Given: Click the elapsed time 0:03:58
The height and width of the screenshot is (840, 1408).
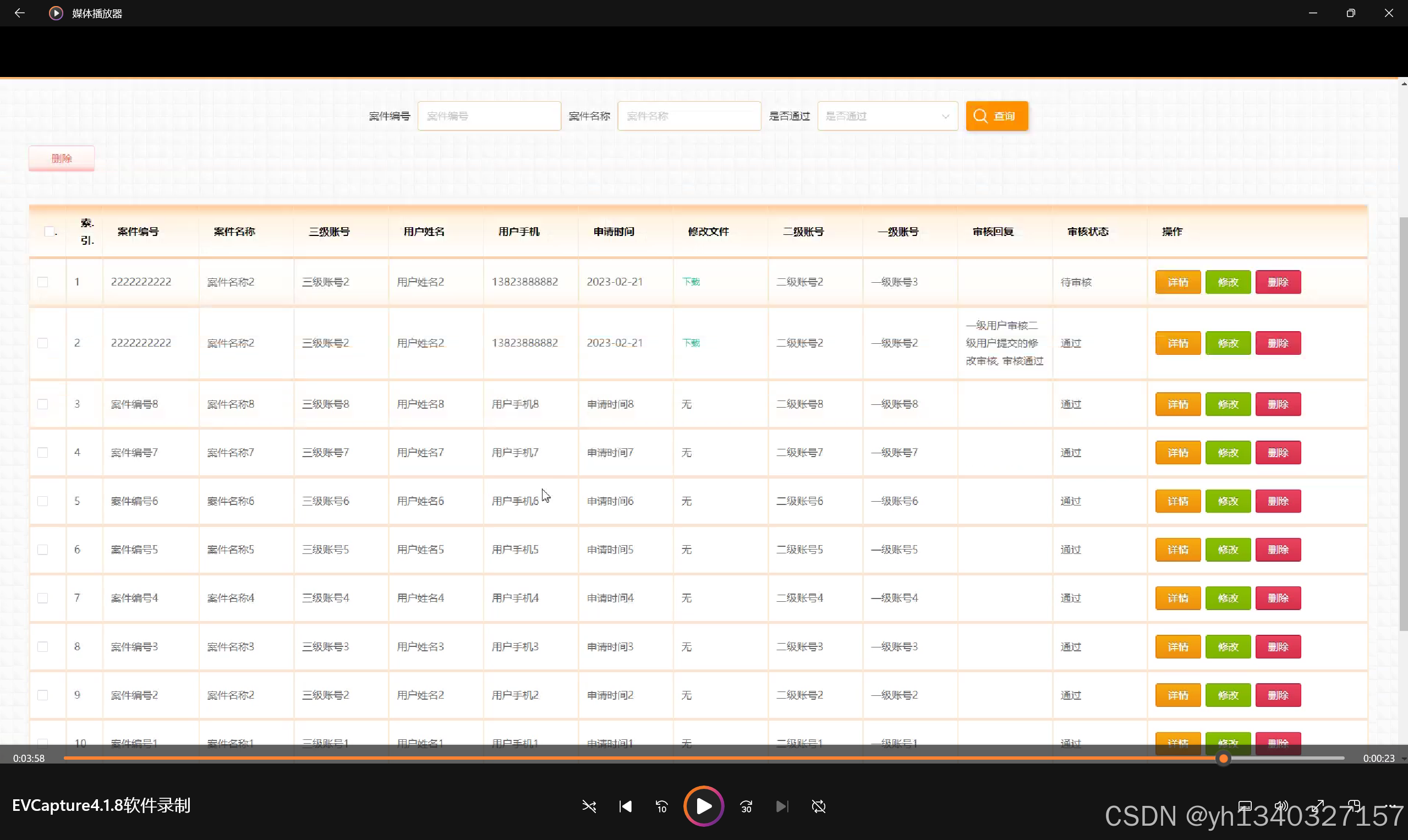Looking at the screenshot, I should click(29, 759).
